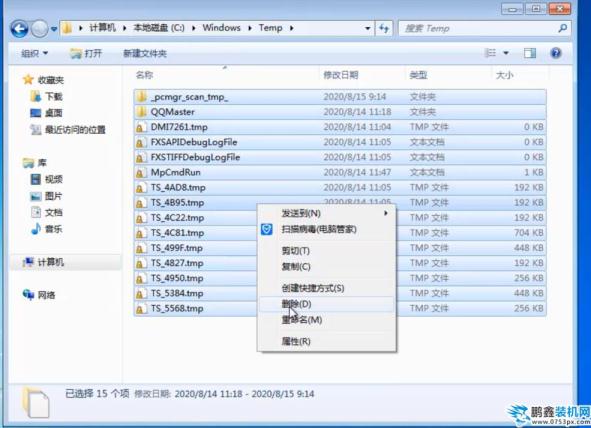Click the search magnifier icon
Screen dimensions: 591x428
pos(563,28)
